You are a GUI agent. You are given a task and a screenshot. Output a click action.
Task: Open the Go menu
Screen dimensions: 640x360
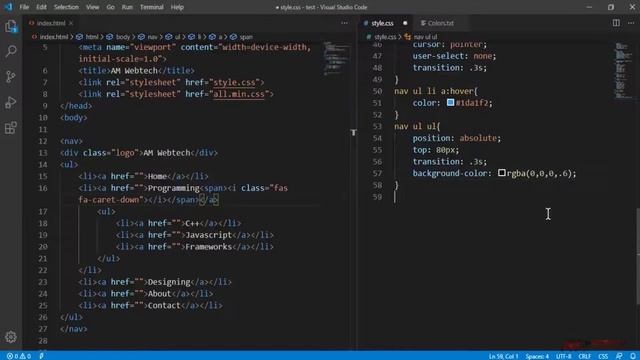110,7
